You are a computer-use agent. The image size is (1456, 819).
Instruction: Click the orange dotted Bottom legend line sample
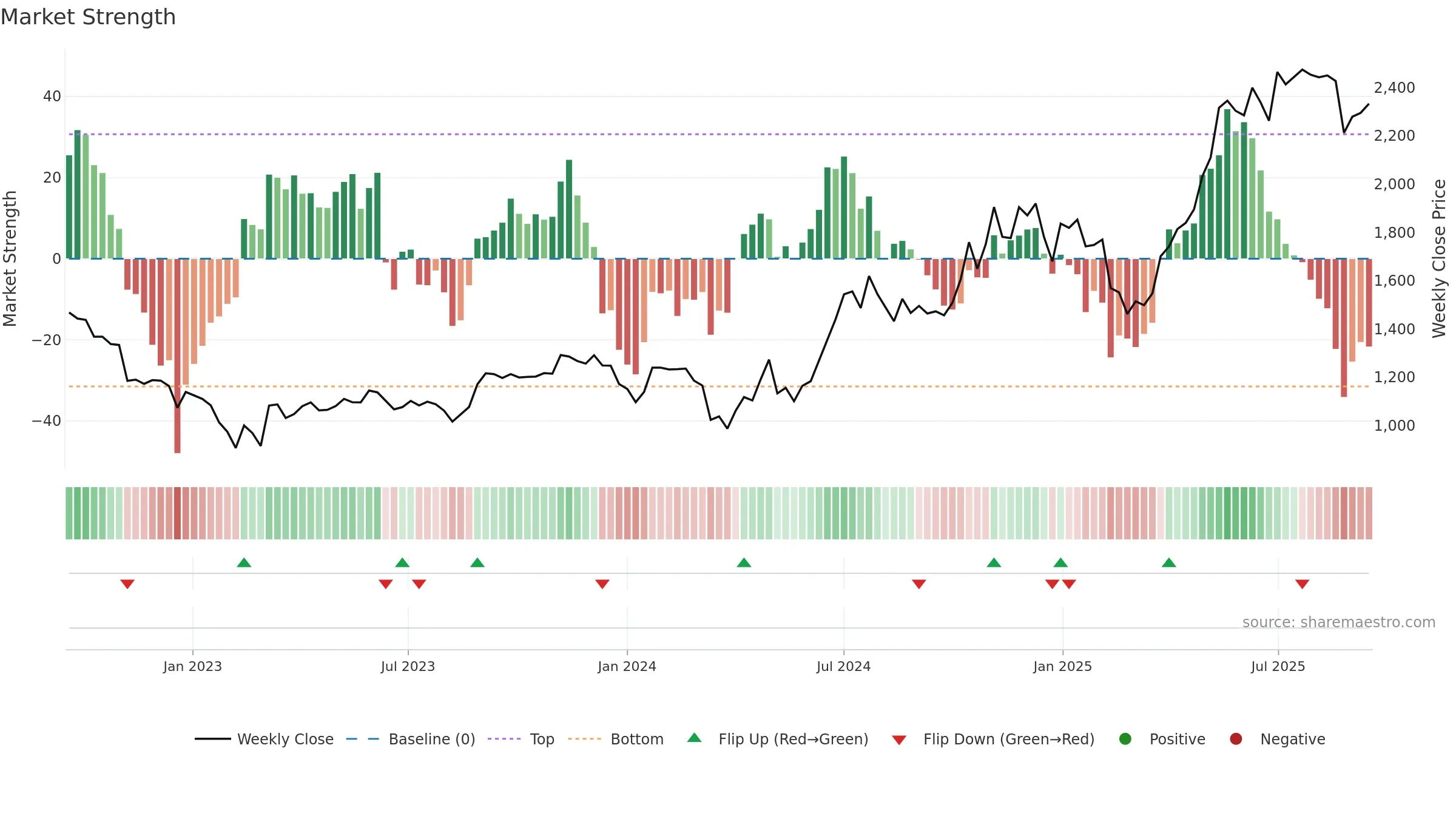tap(584, 739)
